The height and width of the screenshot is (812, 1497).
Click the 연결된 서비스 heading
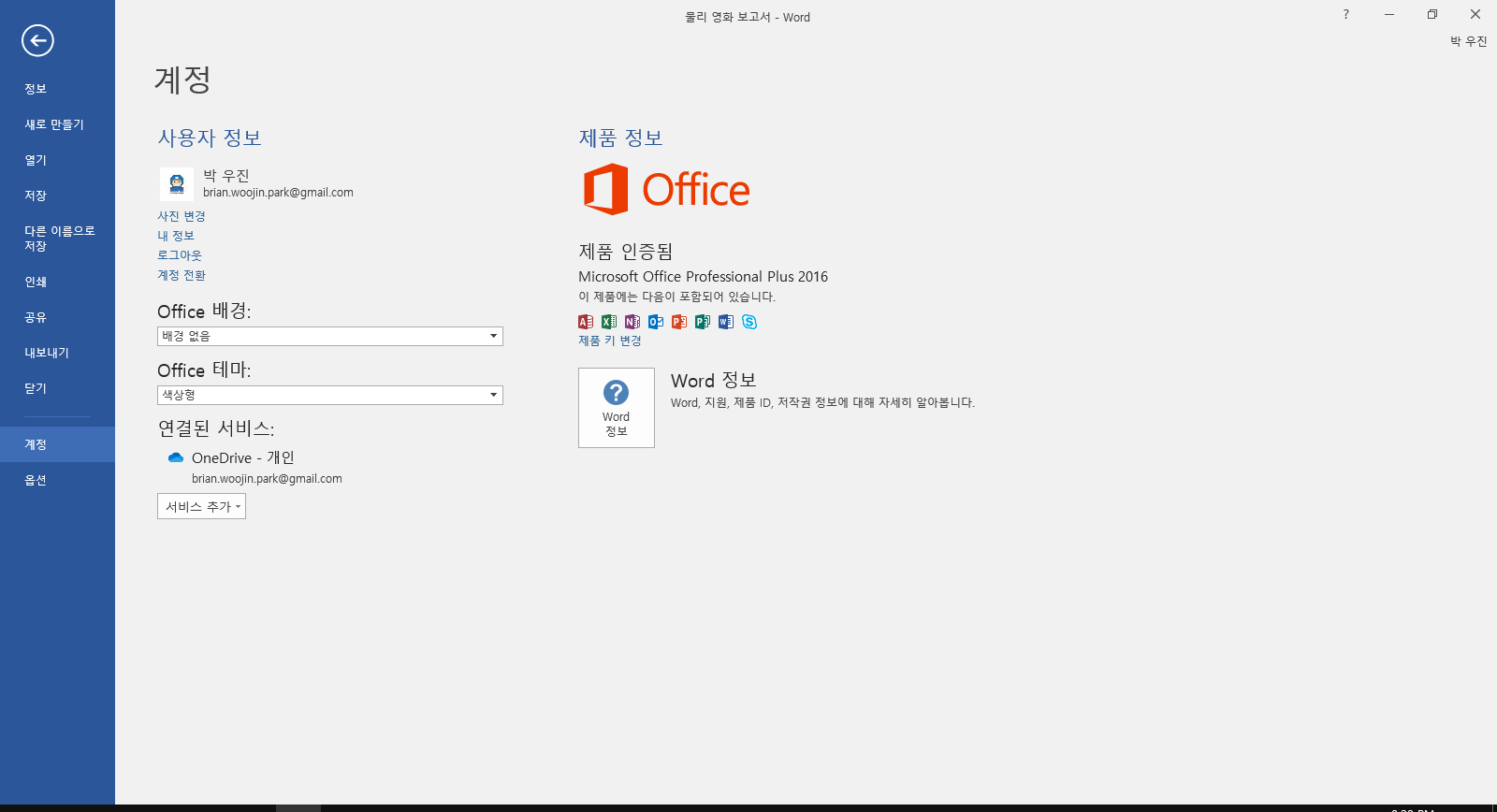(x=216, y=428)
